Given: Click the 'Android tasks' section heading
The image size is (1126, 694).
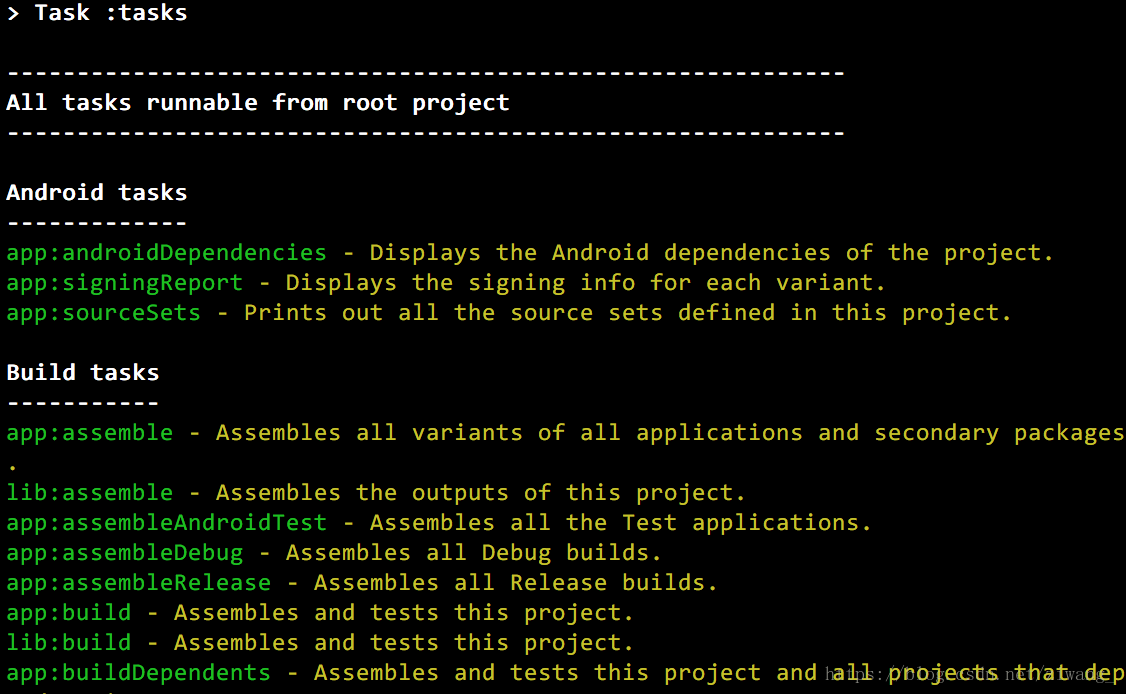Looking at the screenshot, I should (x=97, y=193).
